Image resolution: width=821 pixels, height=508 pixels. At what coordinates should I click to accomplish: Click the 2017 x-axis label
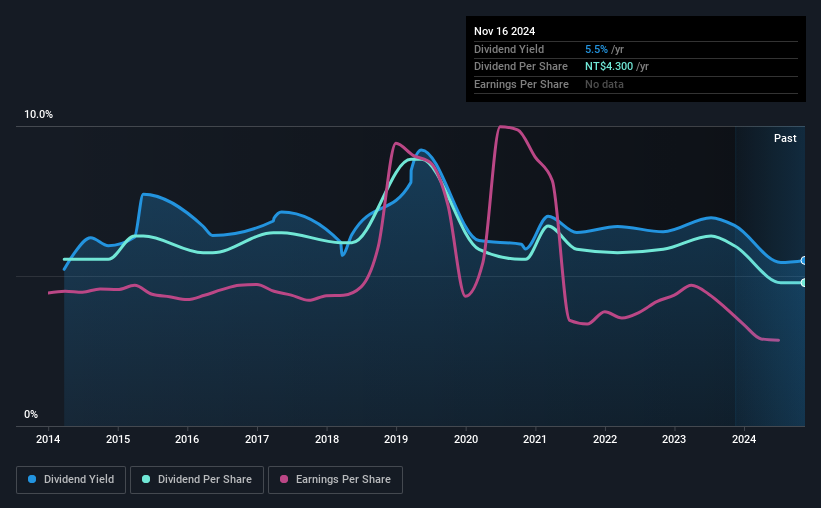click(257, 439)
